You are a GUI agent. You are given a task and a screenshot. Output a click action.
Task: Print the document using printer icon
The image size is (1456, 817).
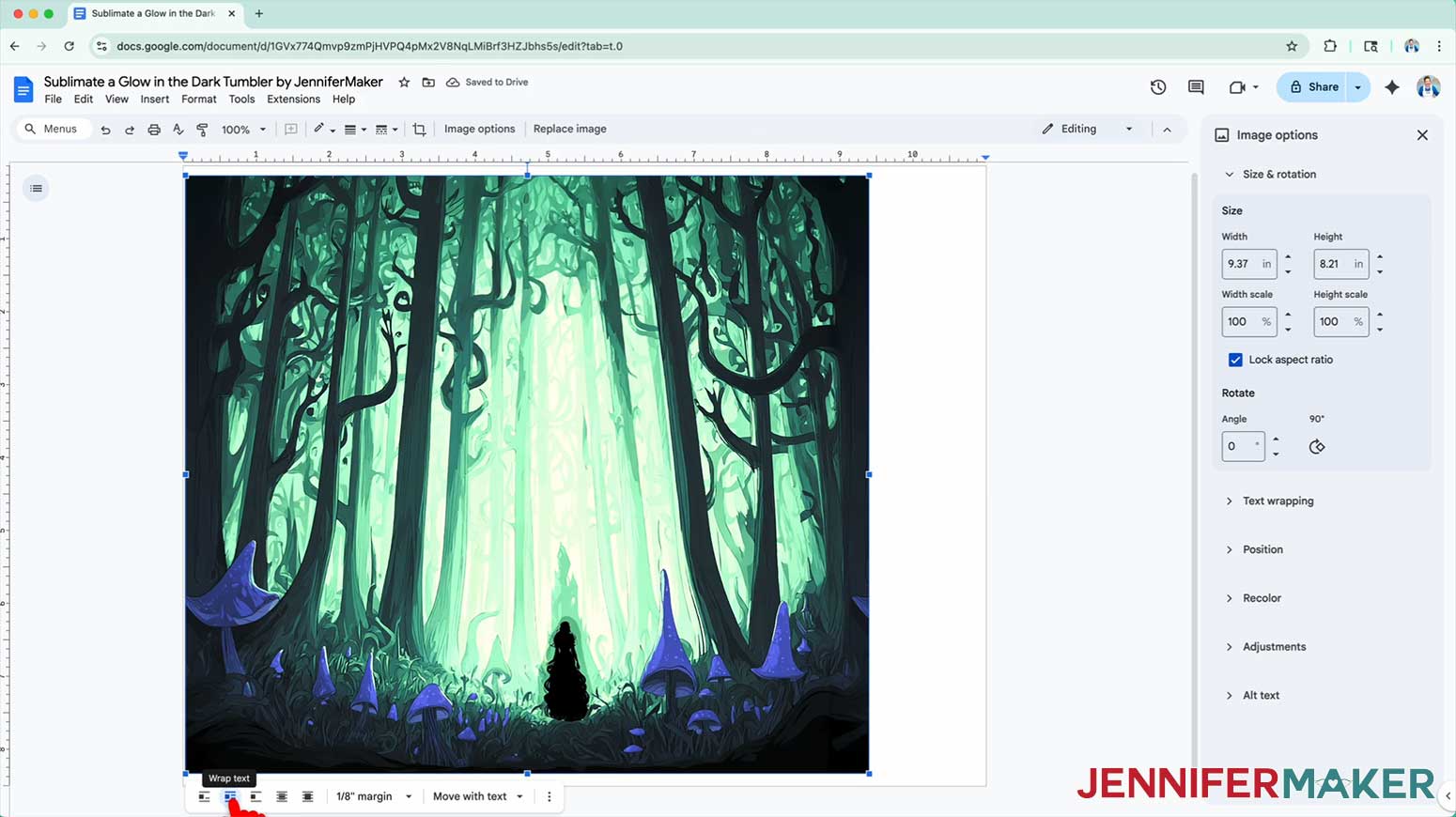tap(154, 130)
